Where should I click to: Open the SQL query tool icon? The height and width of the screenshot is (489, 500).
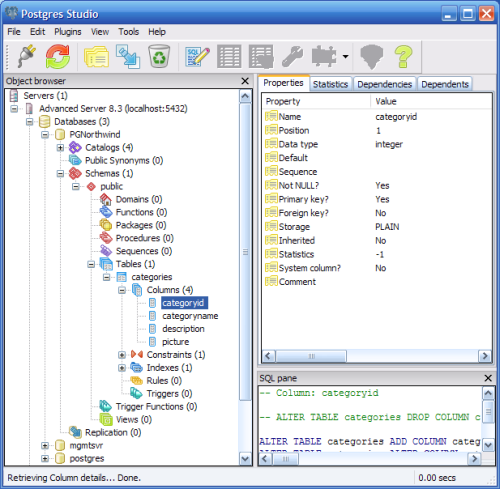[x=197, y=57]
